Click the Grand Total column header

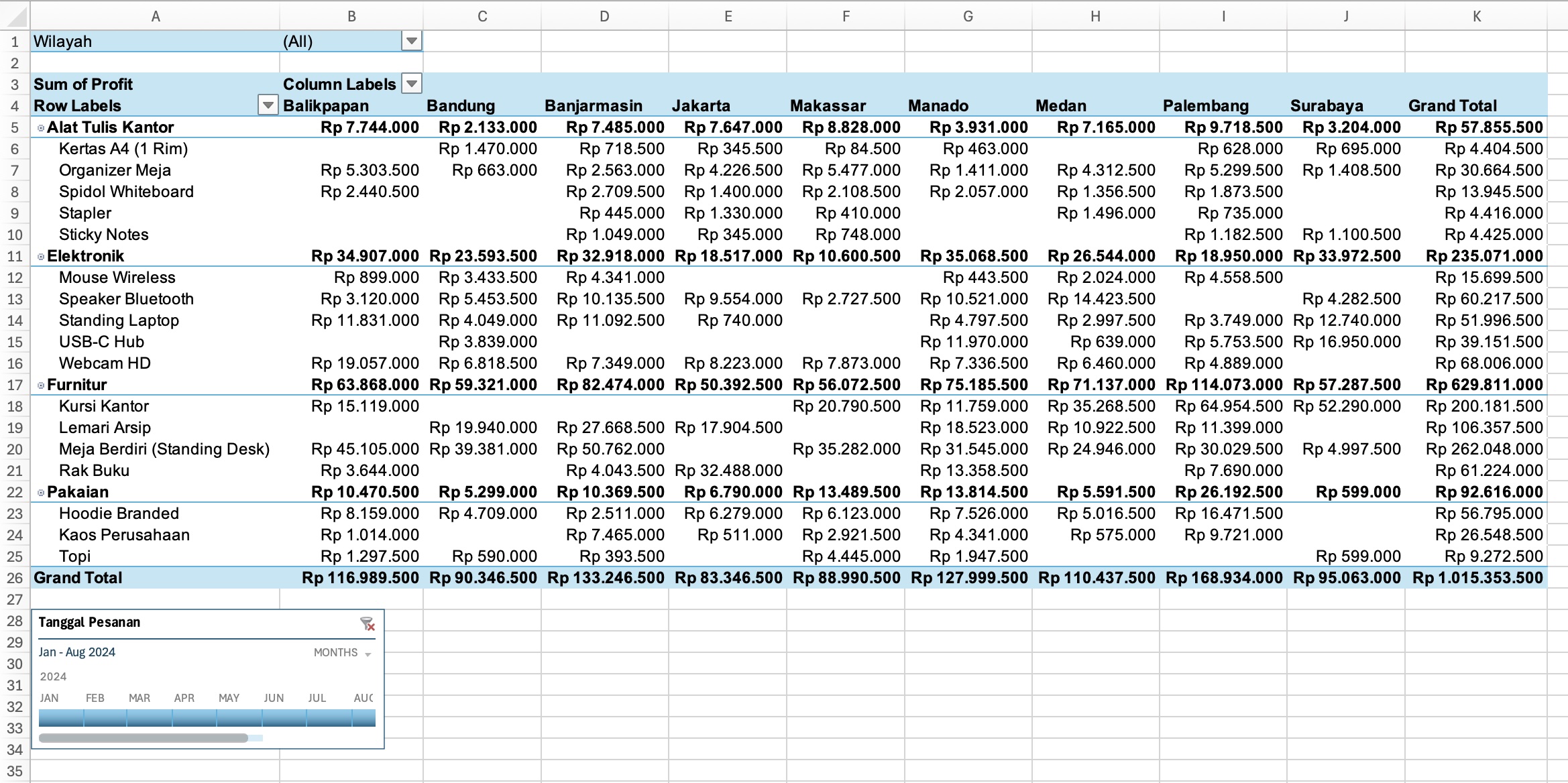(x=1453, y=106)
